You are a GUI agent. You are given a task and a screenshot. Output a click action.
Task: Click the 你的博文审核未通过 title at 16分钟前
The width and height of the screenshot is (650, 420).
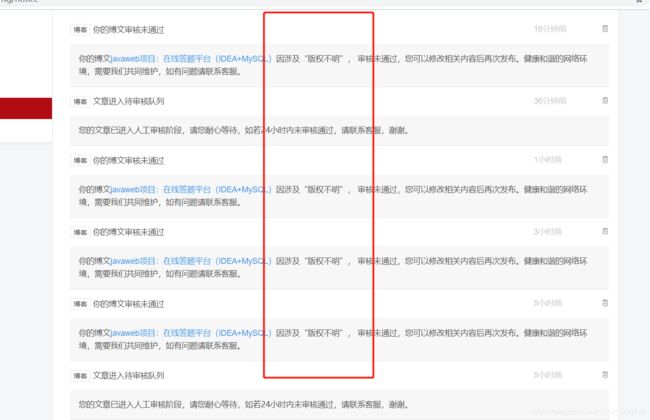pyautogui.click(x=128, y=30)
